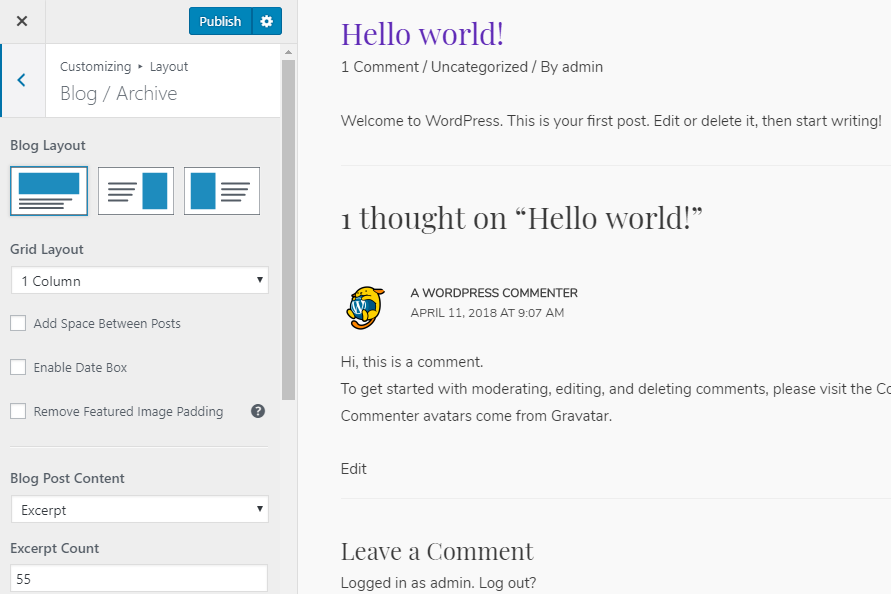This screenshot has width=891, height=594.
Task: Open help for Remove Featured Image Padding
Action: coord(258,411)
